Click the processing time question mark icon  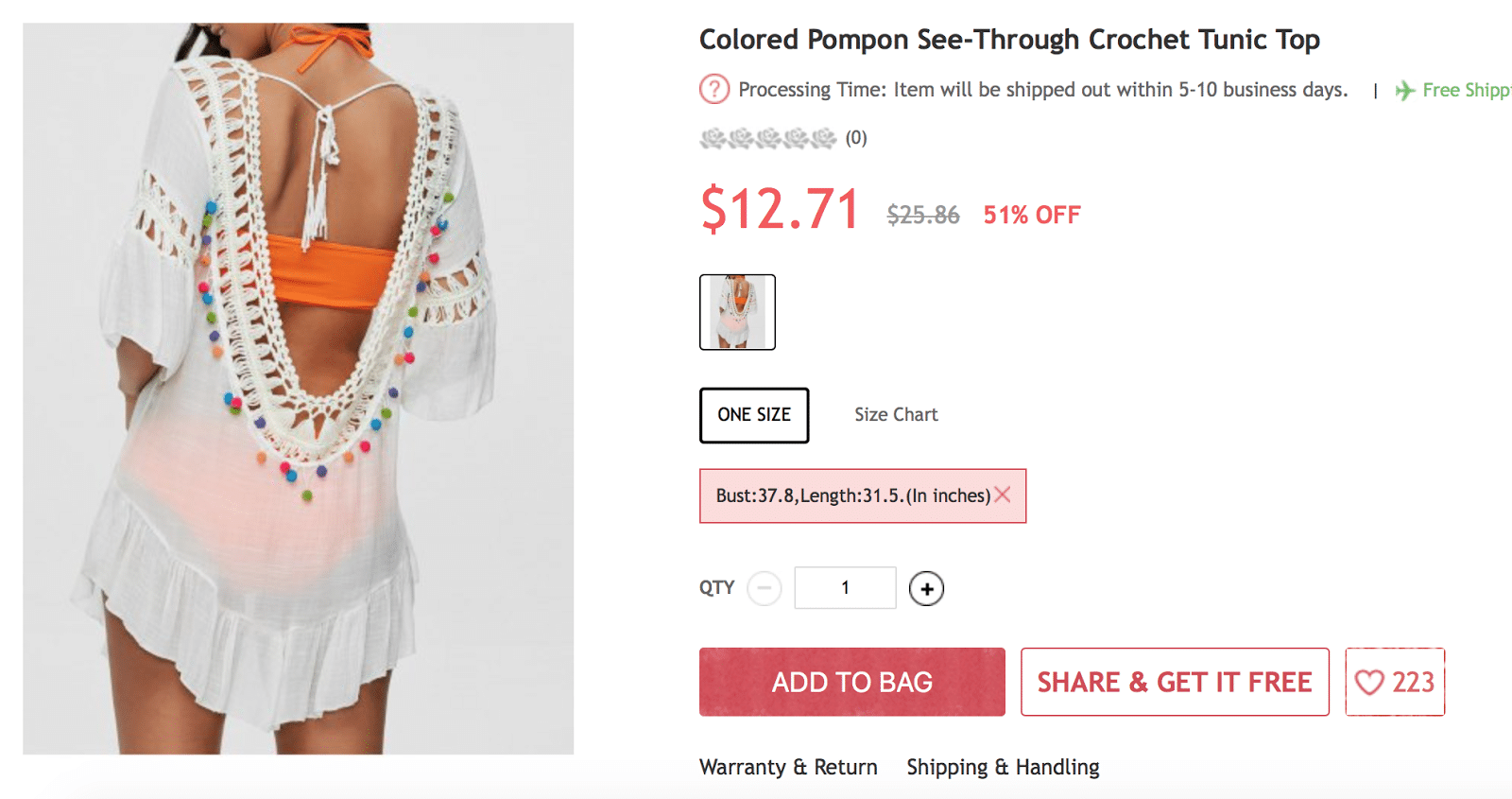pos(714,90)
